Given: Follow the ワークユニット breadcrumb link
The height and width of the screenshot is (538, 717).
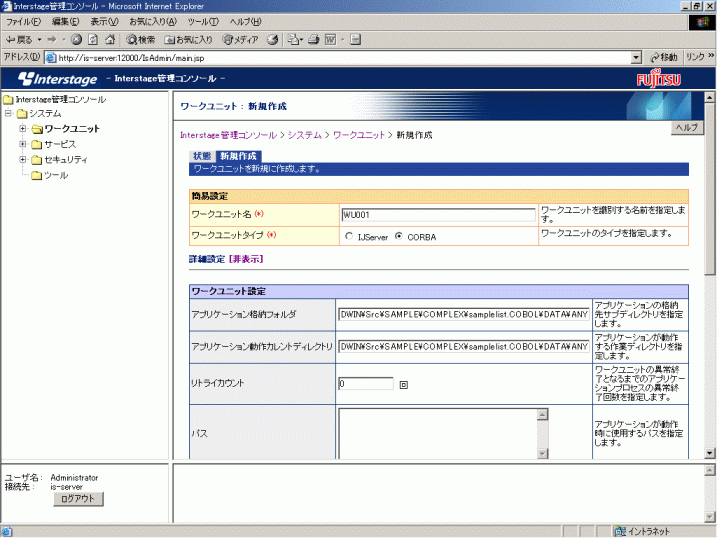Looking at the screenshot, I should point(359,135).
